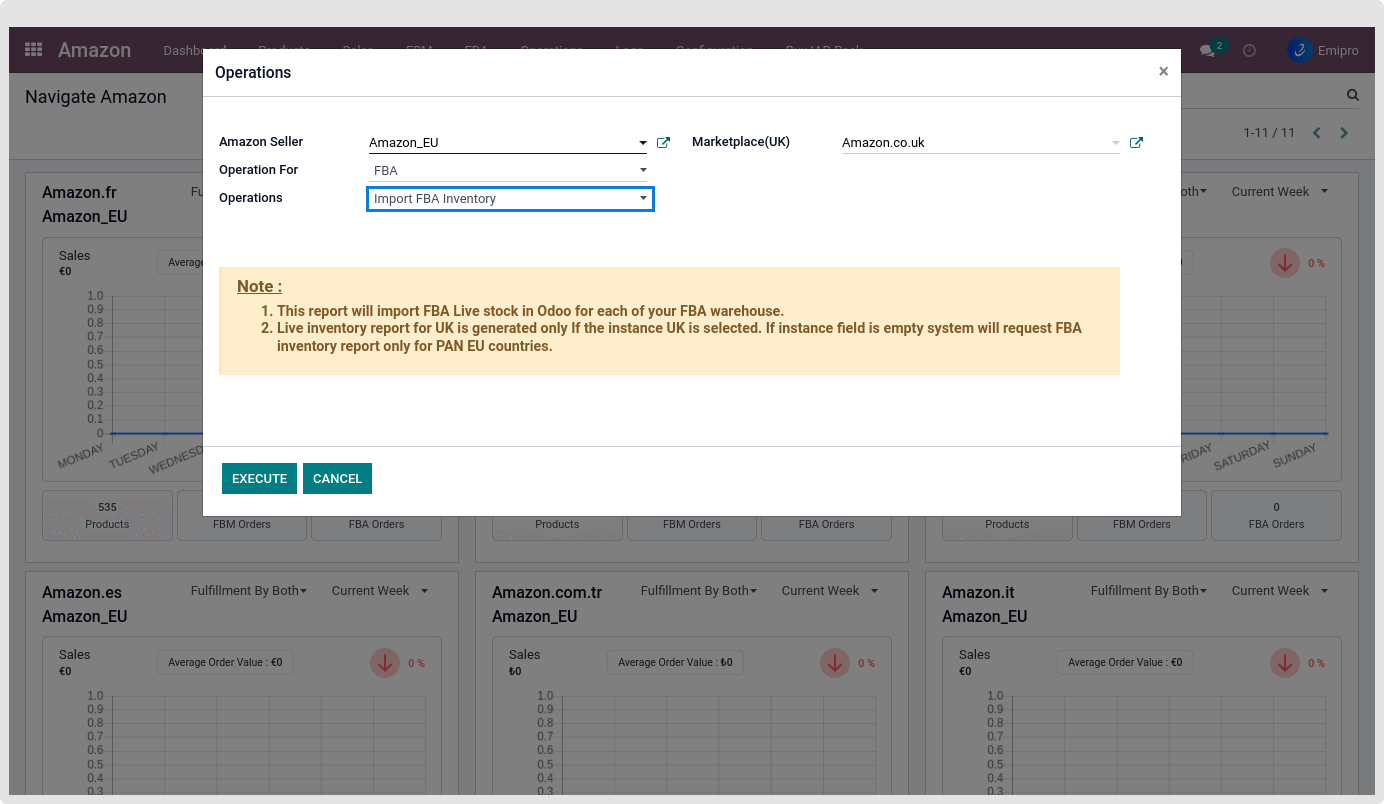Screen dimensions: 1384x804
Task: Click the Amazon app title
Action: [94, 50]
